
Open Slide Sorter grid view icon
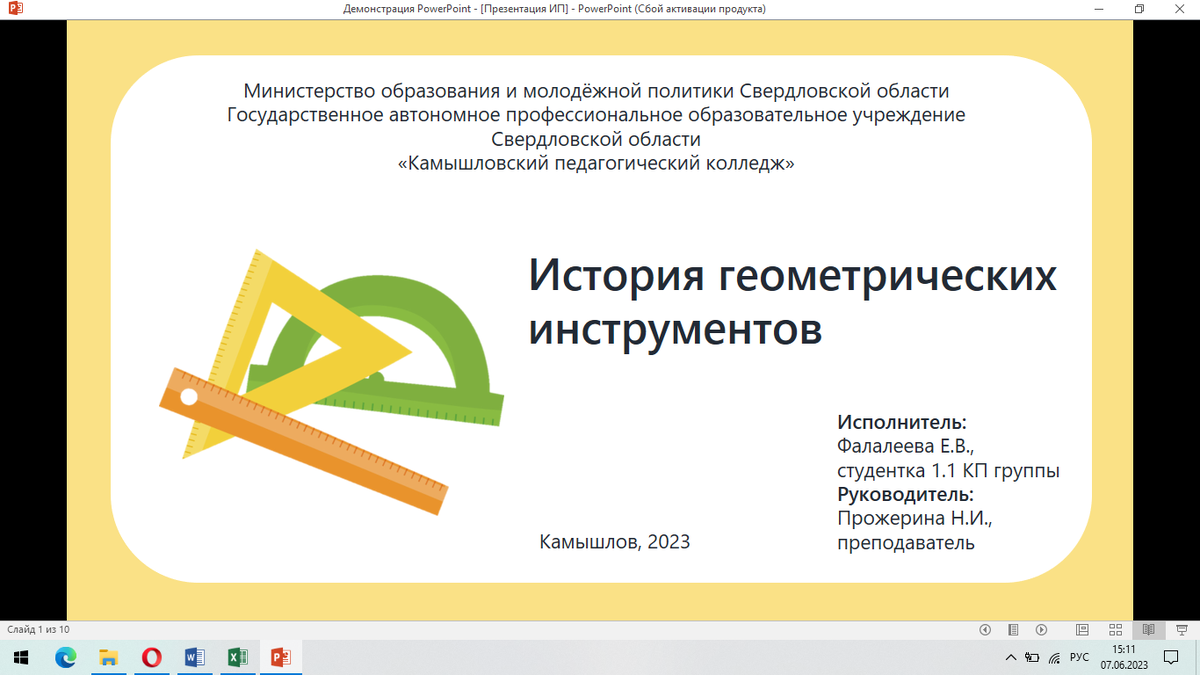1115,630
